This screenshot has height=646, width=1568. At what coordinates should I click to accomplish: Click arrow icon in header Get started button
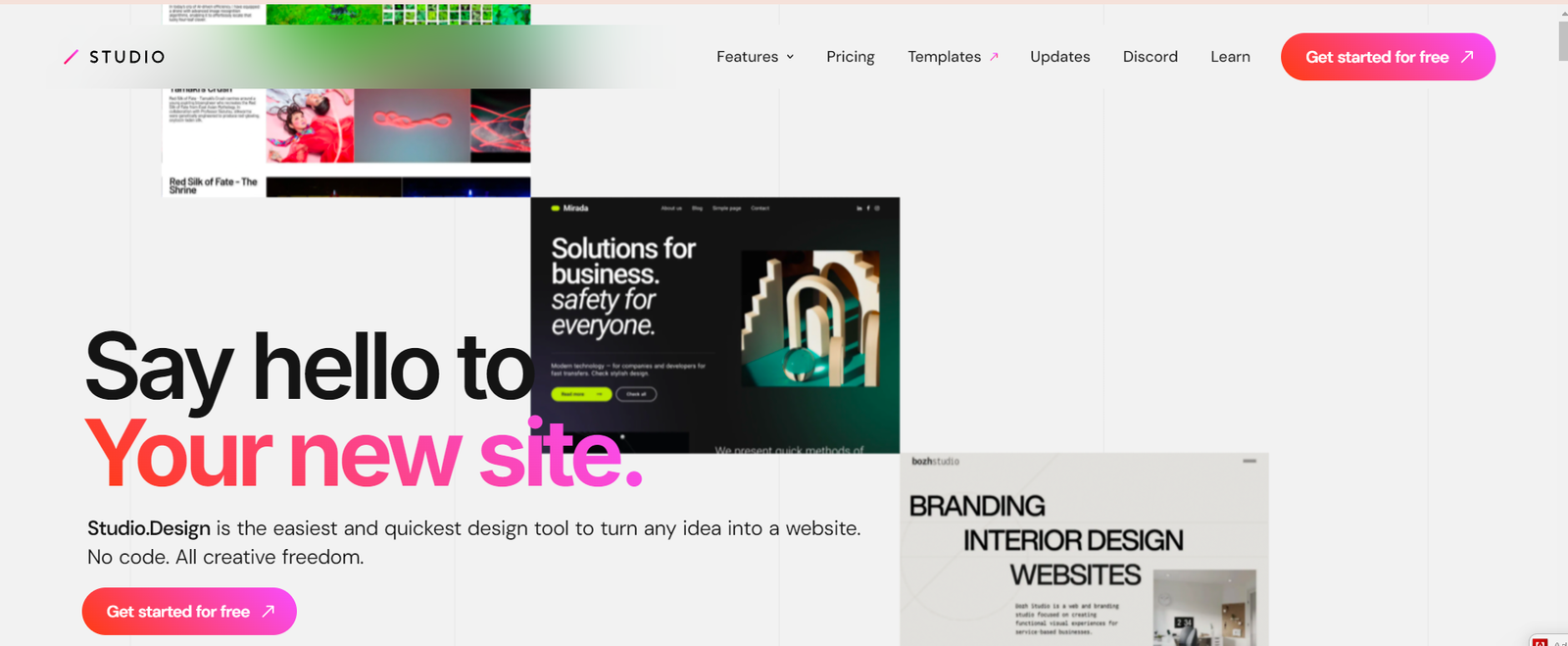pyautogui.click(x=1467, y=57)
